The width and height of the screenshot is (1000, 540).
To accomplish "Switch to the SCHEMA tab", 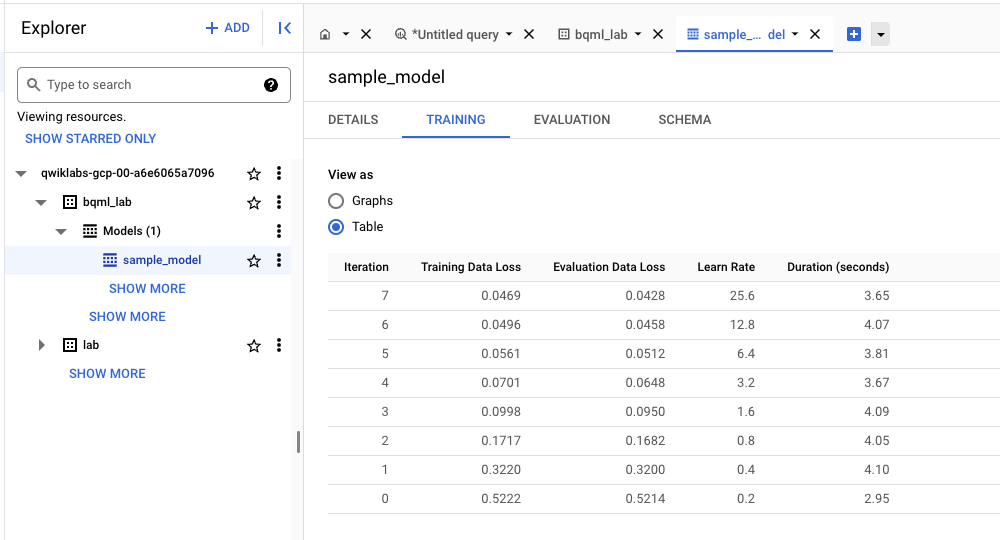I will click(x=684, y=120).
